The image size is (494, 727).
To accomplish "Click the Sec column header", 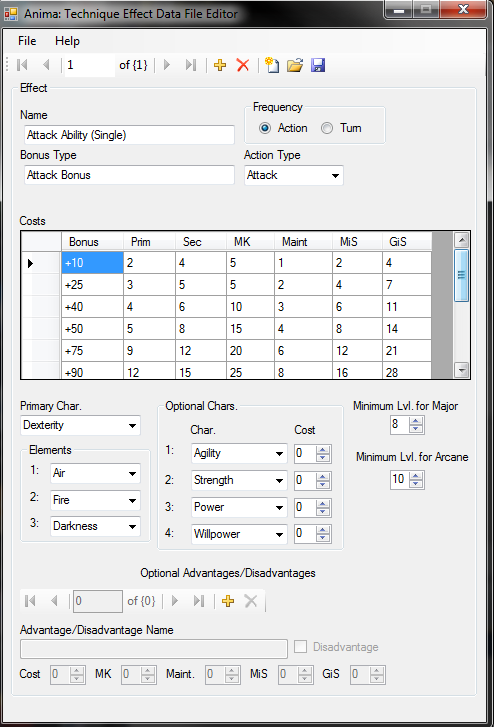I will pyautogui.click(x=201, y=242).
